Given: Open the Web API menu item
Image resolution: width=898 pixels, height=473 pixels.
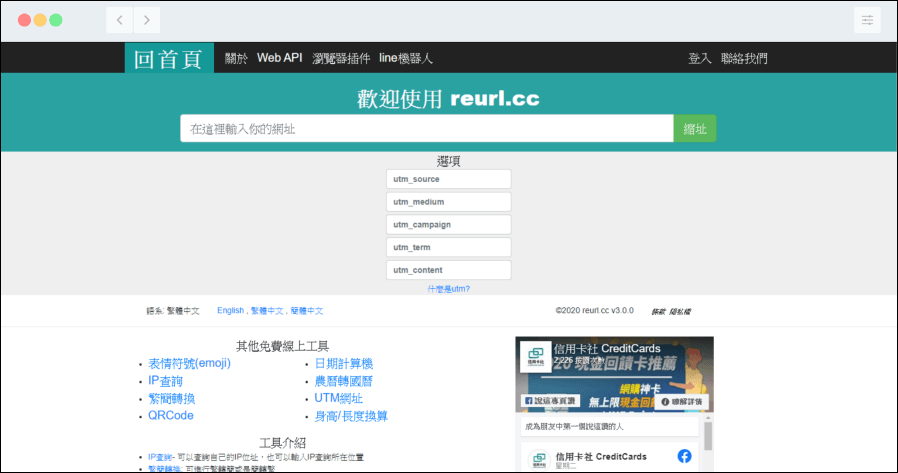Looking at the screenshot, I should point(279,58).
